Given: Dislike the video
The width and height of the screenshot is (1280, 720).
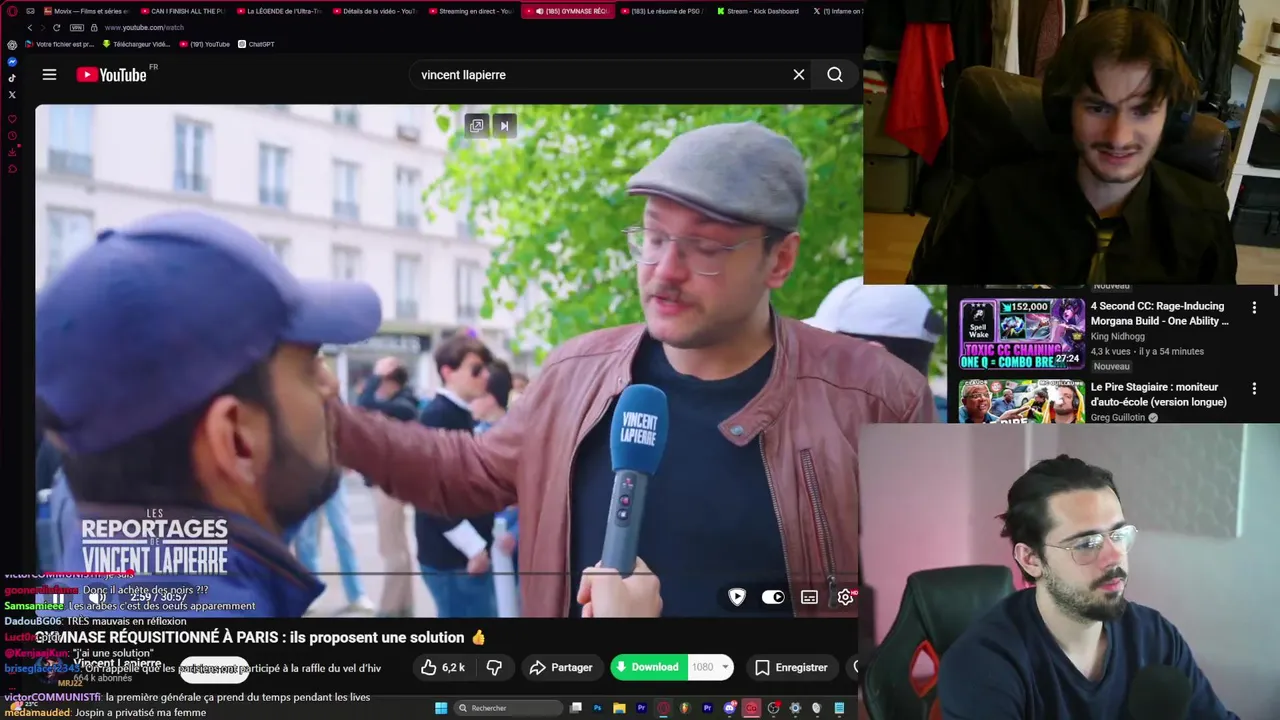Looking at the screenshot, I should [x=494, y=667].
